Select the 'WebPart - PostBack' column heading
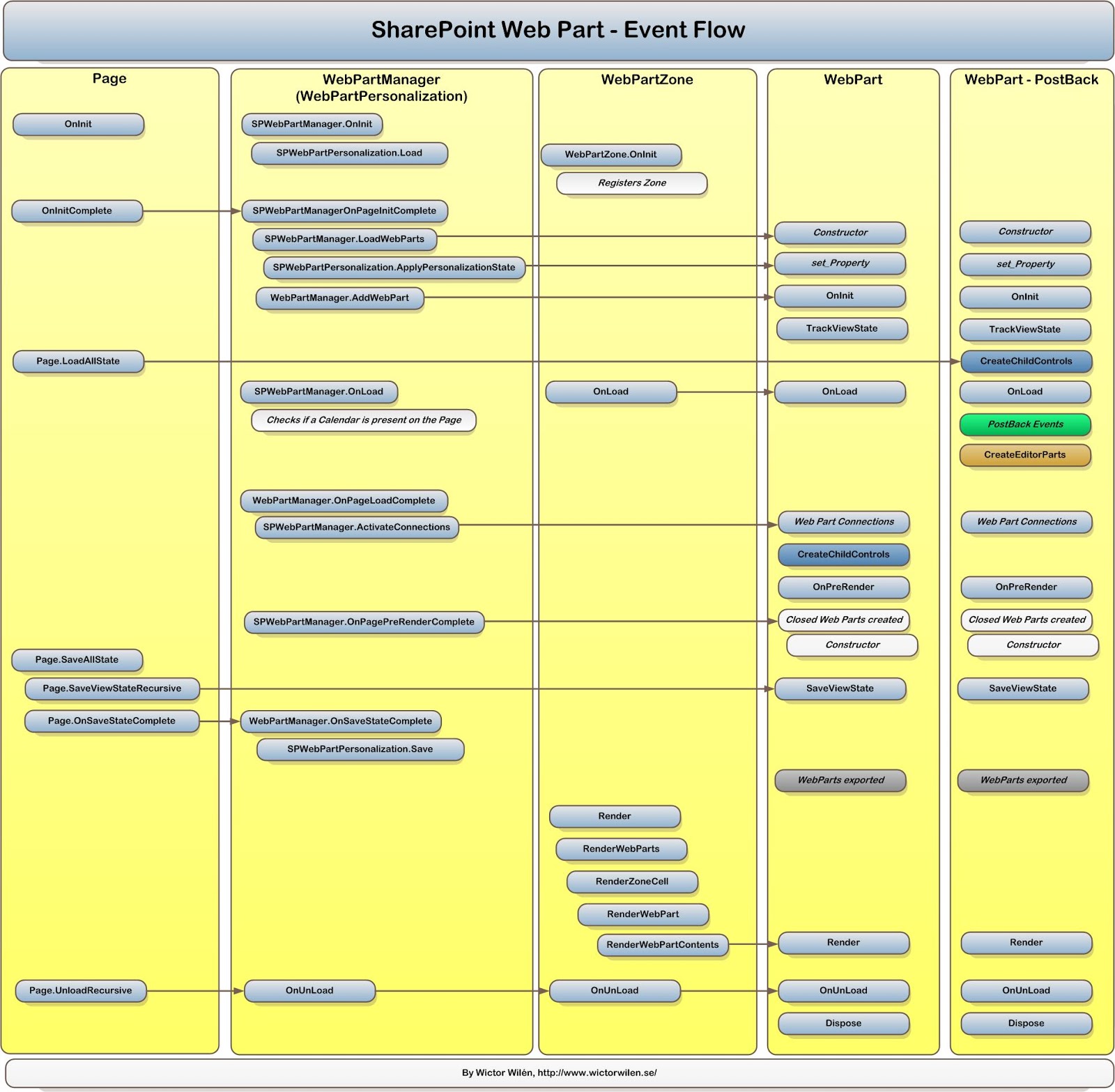 1031,80
